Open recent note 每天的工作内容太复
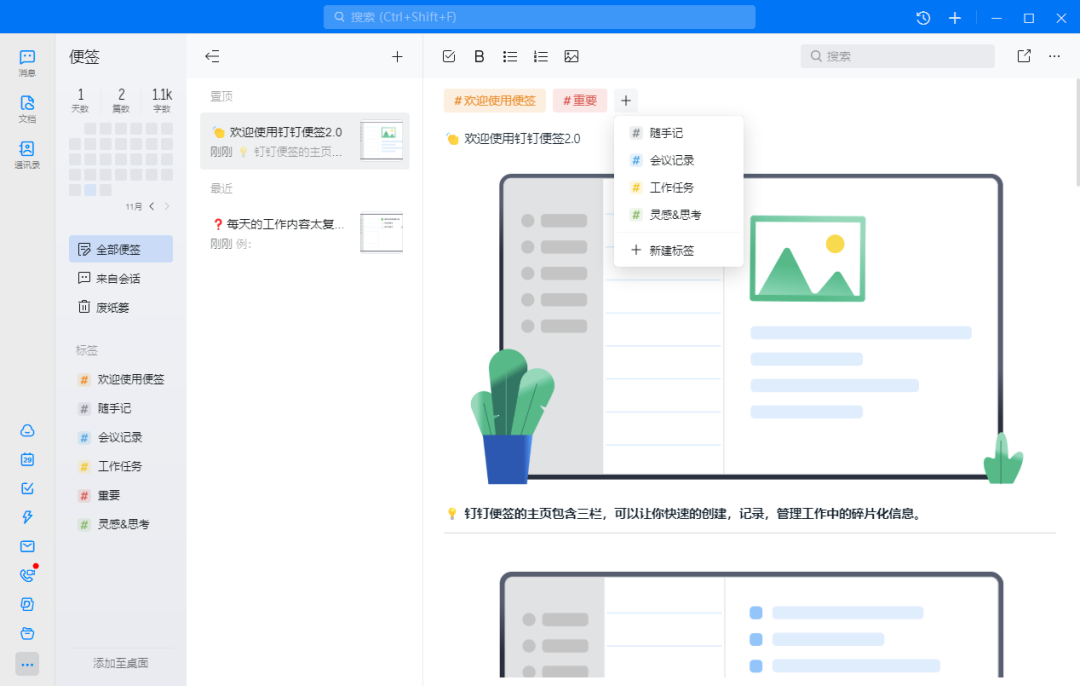 click(304, 233)
